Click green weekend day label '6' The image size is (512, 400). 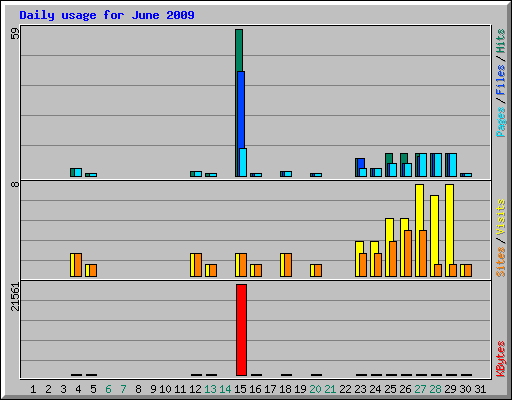[108, 389]
